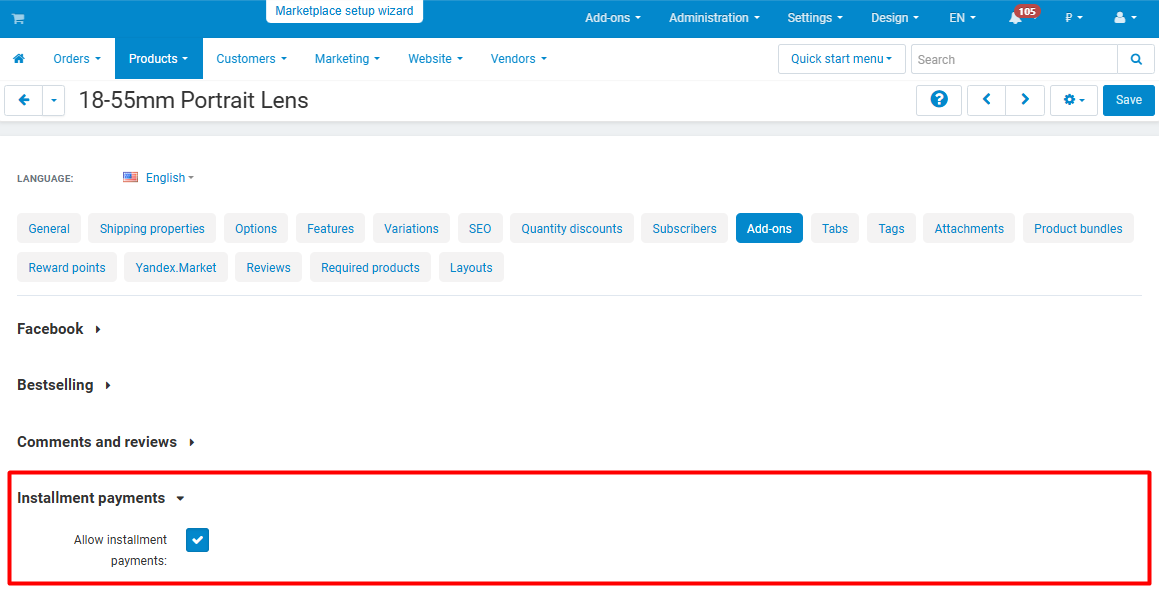Uncheck Allow installment payments checkbox
Viewport: 1159px width, 590px height.
point(197,540)
